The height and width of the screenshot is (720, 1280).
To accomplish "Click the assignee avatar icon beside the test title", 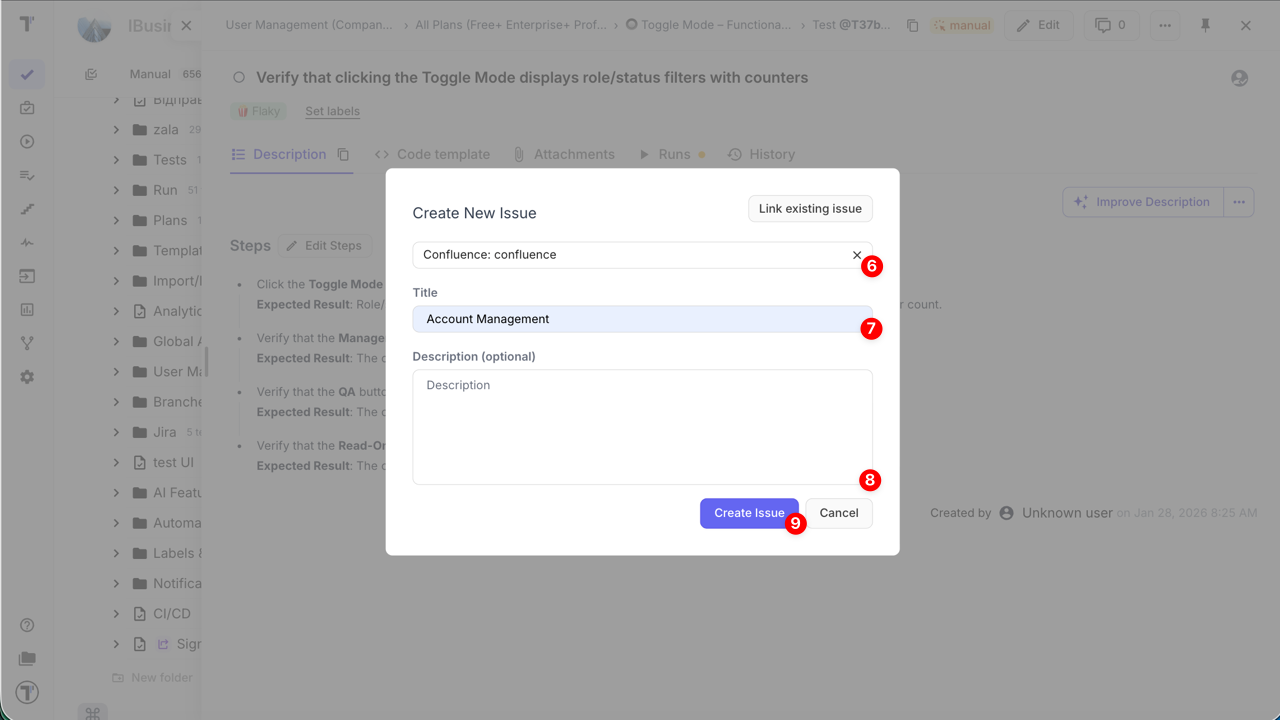I will [1239, 78].
